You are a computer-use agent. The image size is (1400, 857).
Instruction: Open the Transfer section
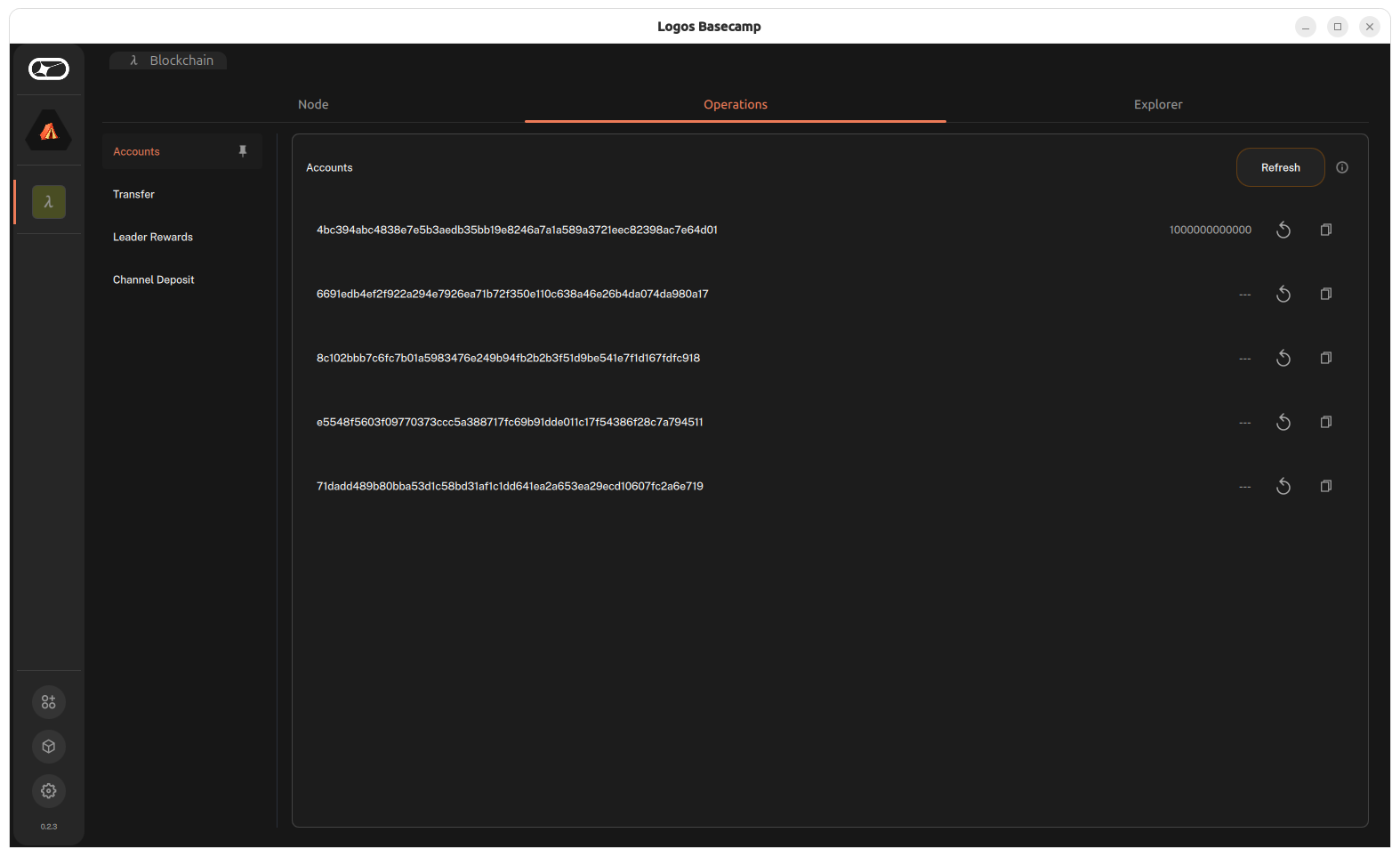tap(182, 194)
